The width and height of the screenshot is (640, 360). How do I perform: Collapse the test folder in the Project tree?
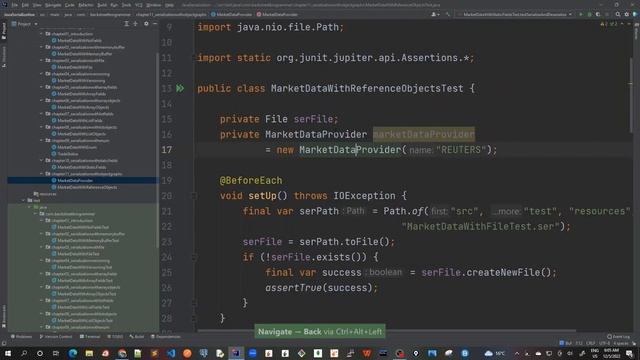24,200
